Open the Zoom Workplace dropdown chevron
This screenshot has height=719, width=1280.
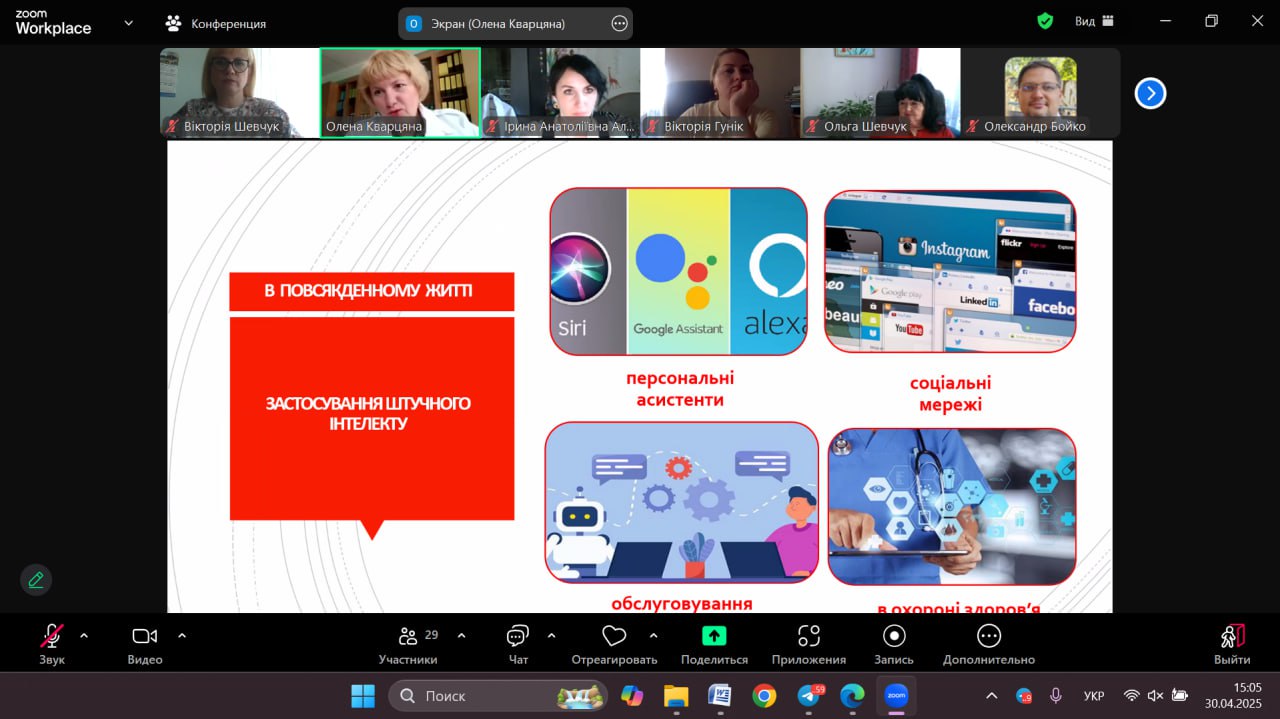click(128, 23)
